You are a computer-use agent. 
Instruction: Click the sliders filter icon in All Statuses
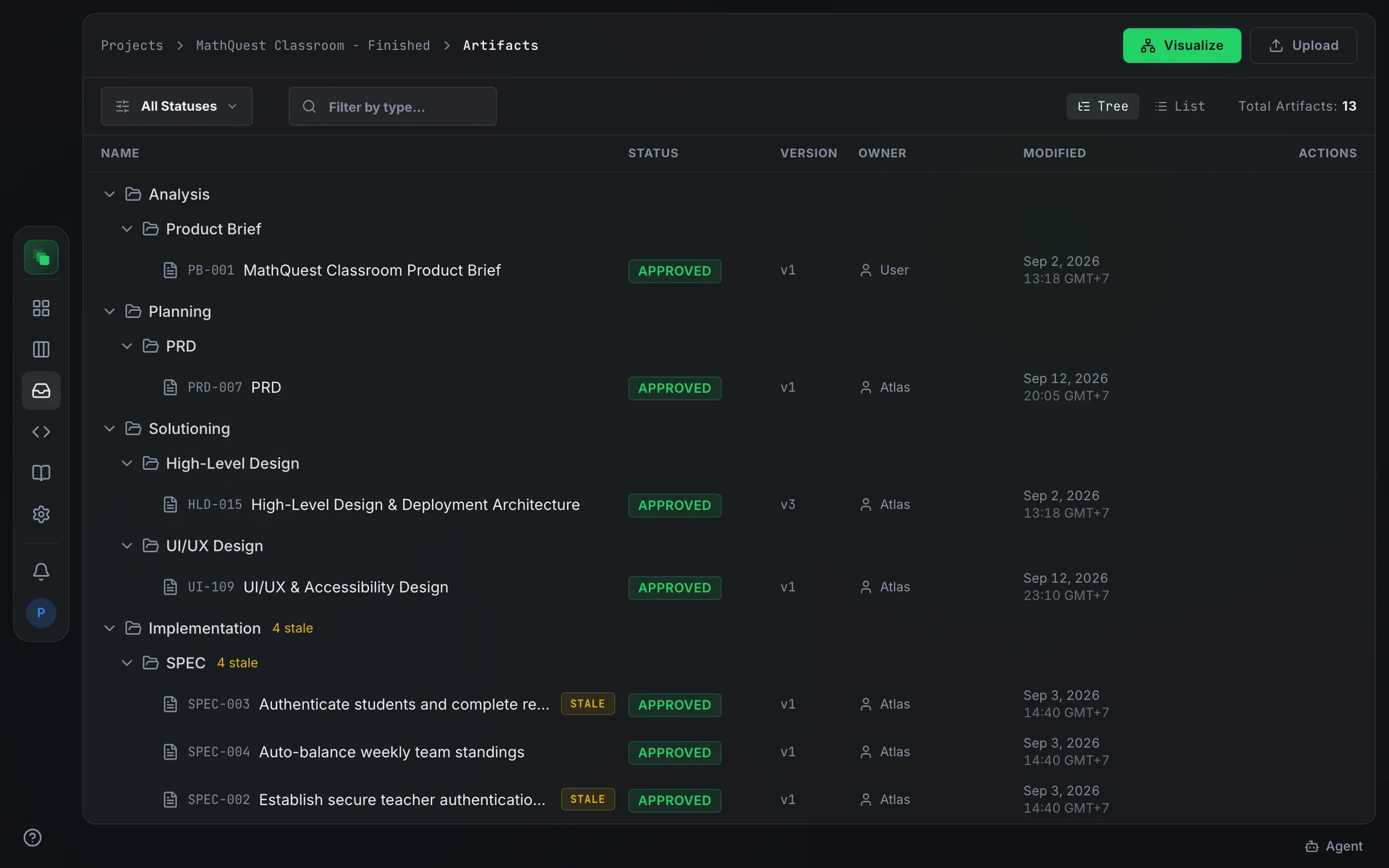(x=123, y=106)
